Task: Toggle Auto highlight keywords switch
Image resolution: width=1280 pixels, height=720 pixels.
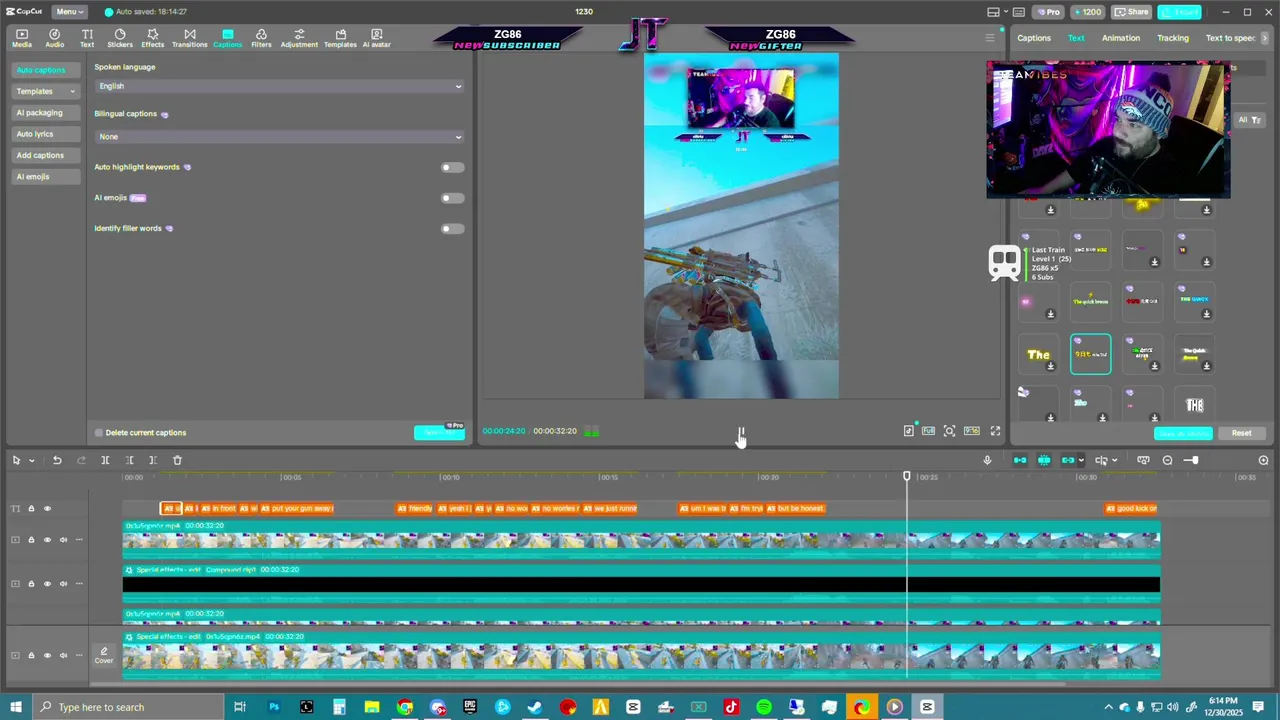Action: pos(452,167)
